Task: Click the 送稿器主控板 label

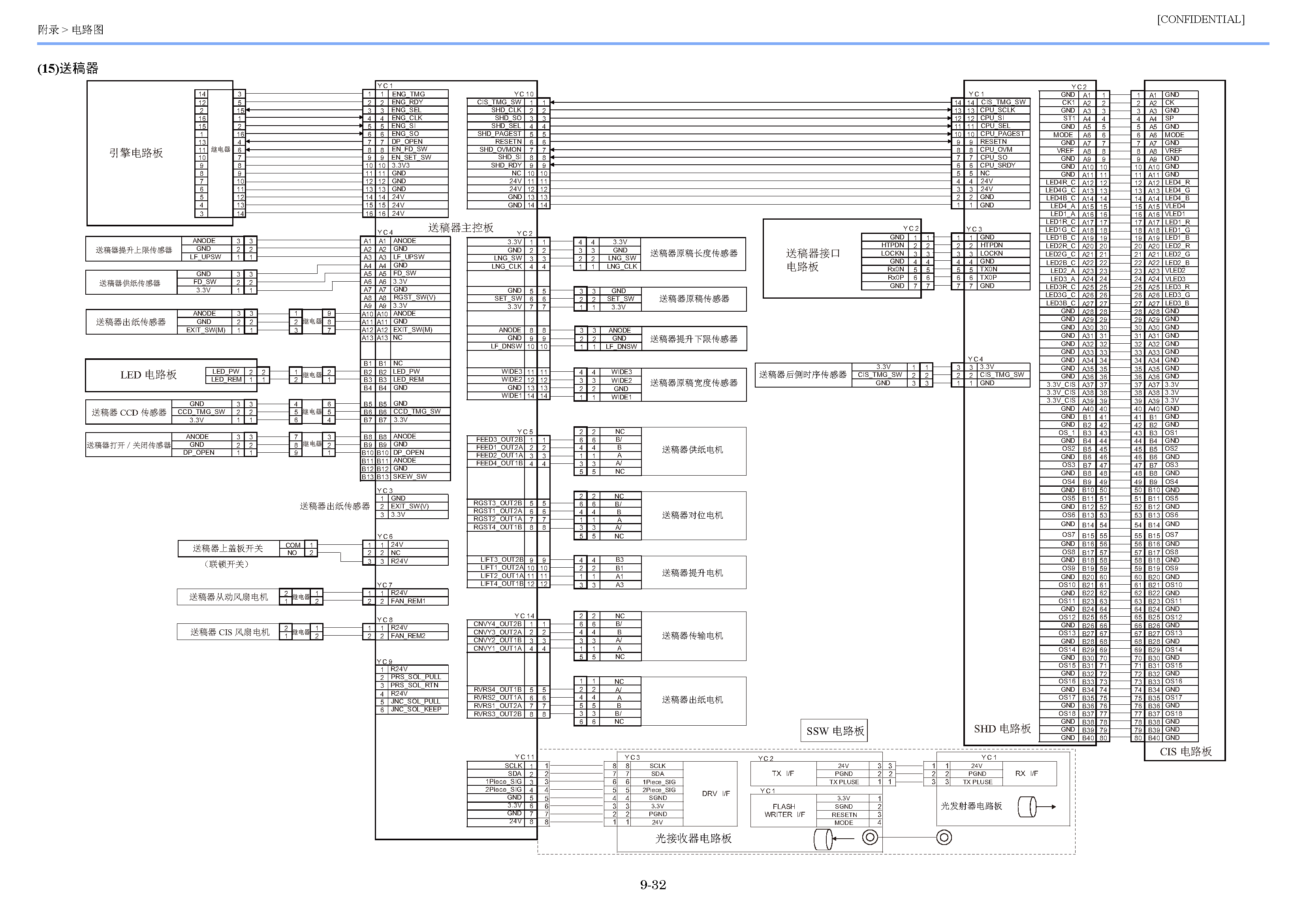Action: pyautogui.click(x=461, y=227)
